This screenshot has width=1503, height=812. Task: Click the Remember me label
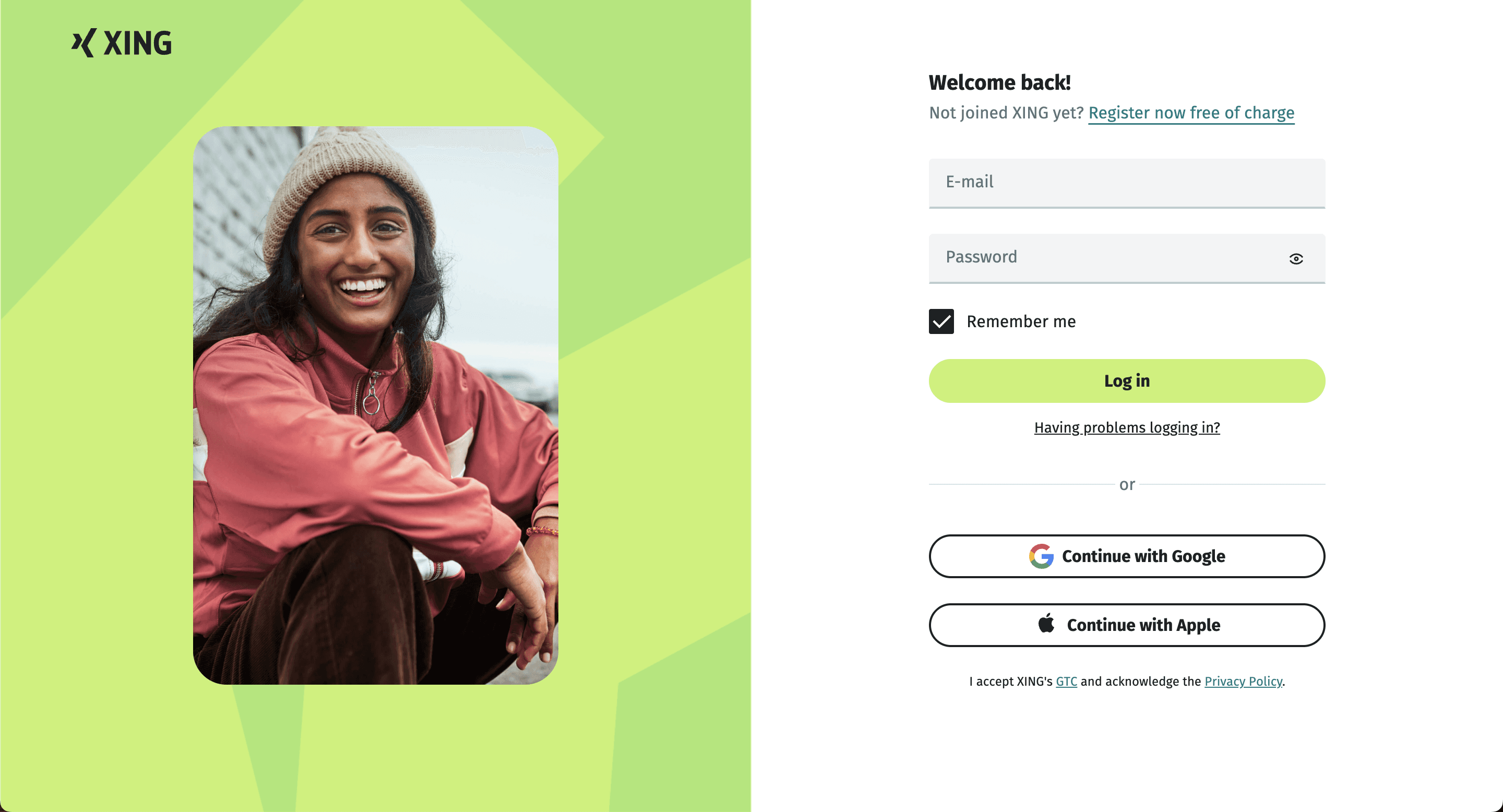1020,321
